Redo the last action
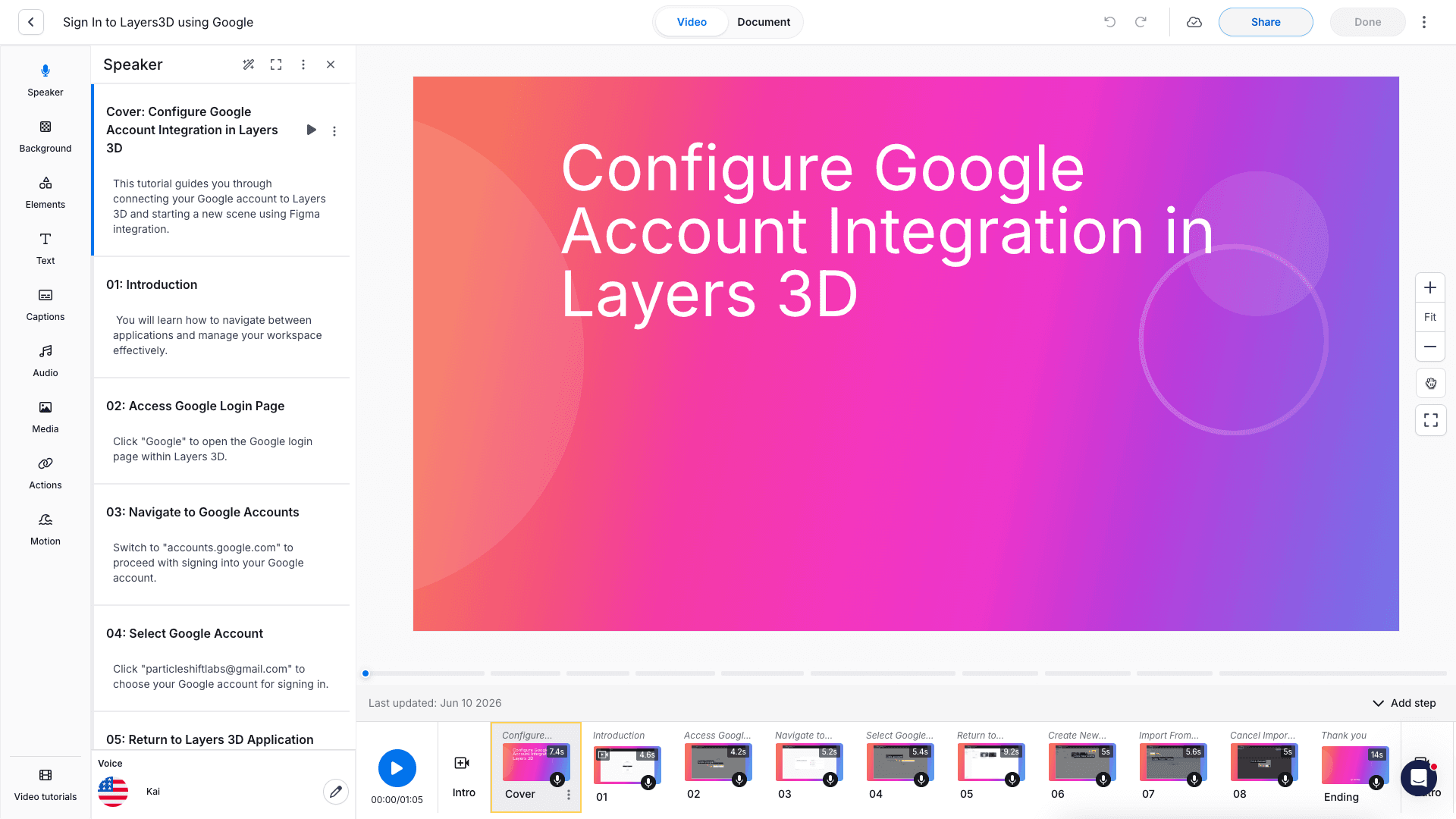1456x819 pixels. coord(1141,22)
